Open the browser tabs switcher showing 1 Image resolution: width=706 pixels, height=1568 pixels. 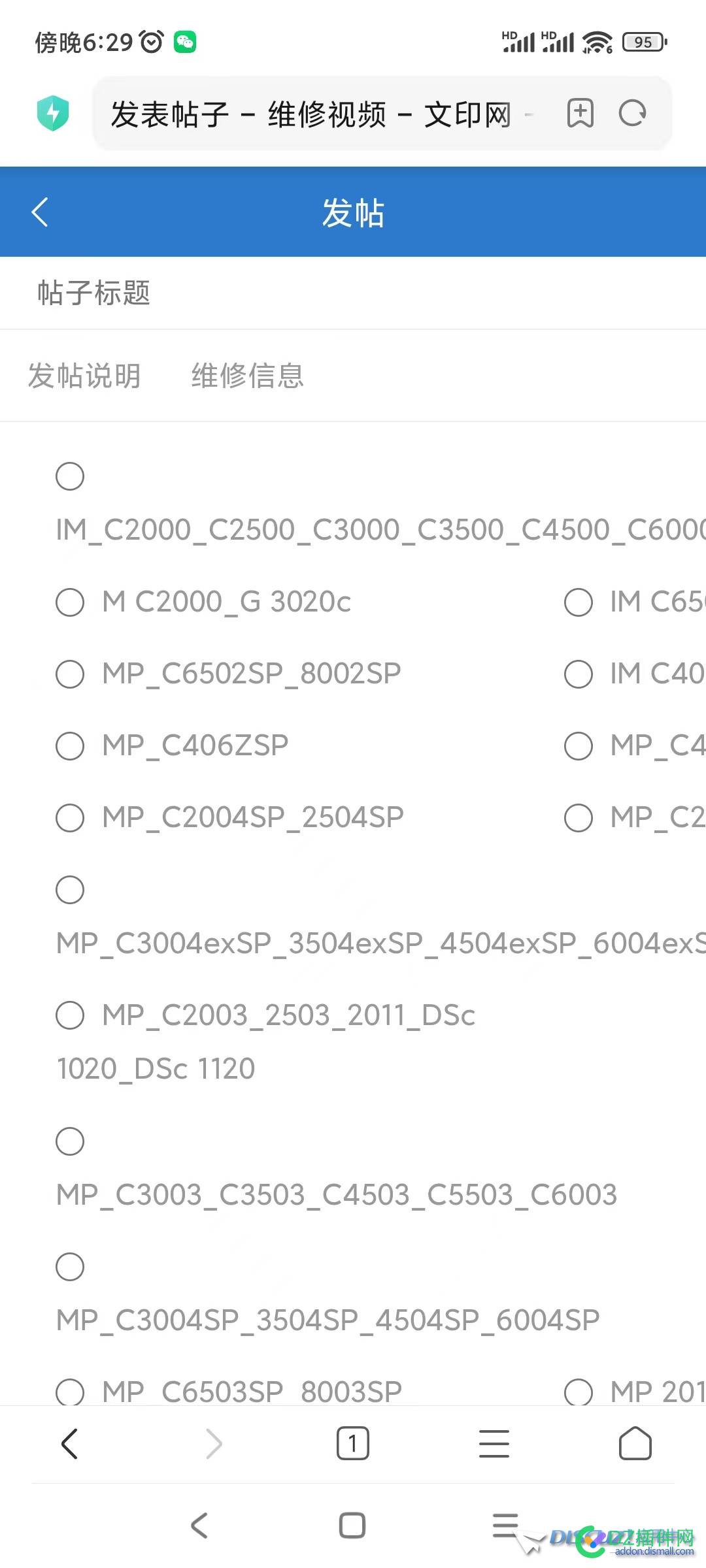click(352, 1443)
